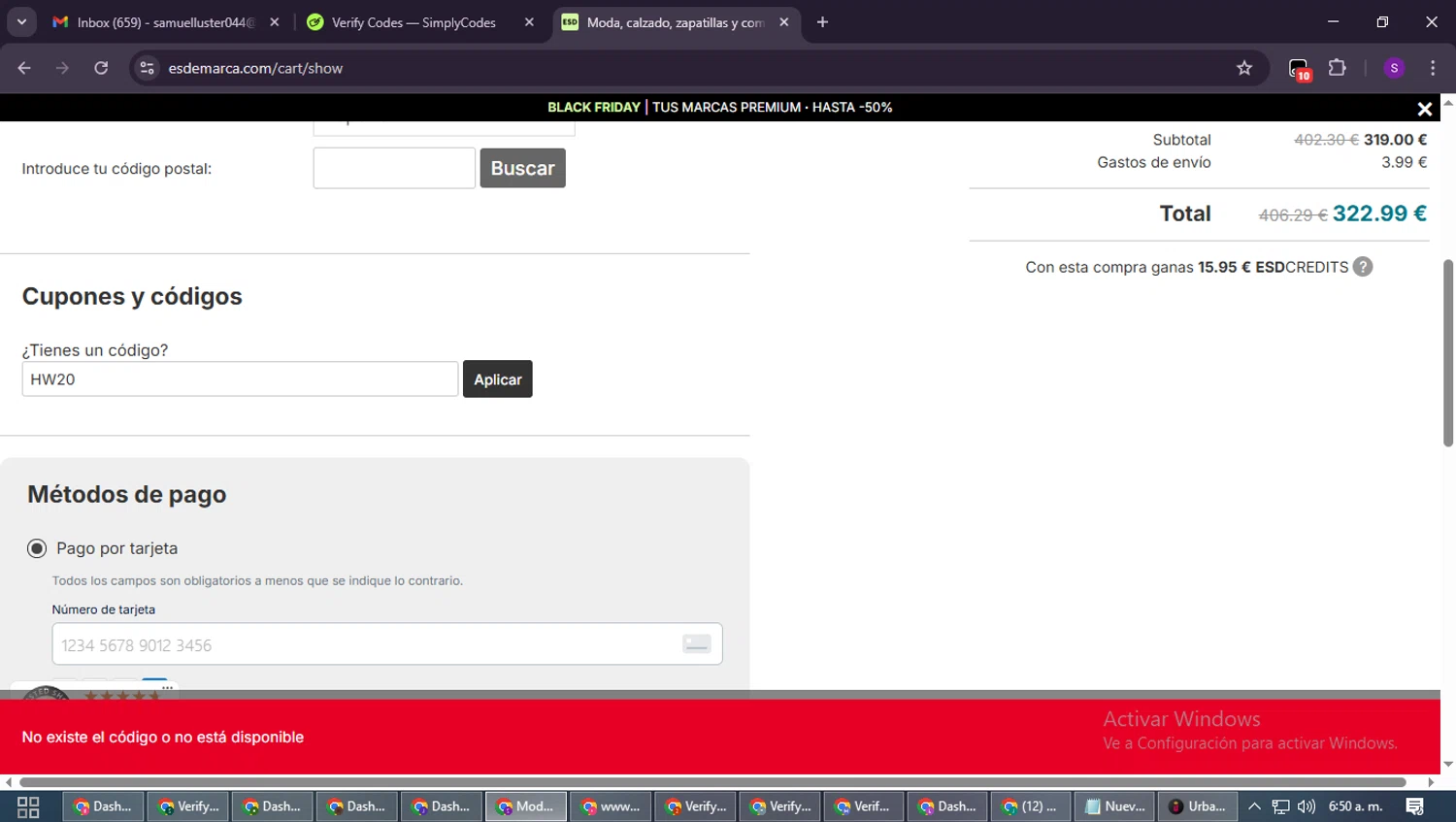Open the notification center icon
This screenshot has width=1456, height=822.
pos(1415,806)
